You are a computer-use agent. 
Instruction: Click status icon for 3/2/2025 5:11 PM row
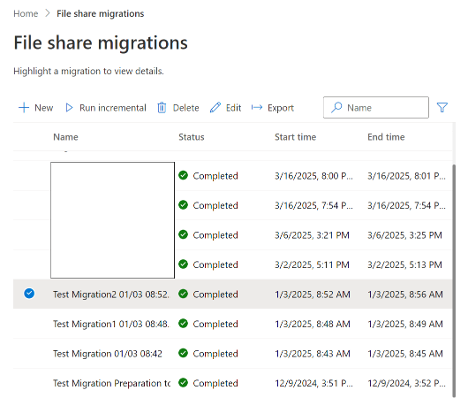pyautogui.click(x=183, y=264)
